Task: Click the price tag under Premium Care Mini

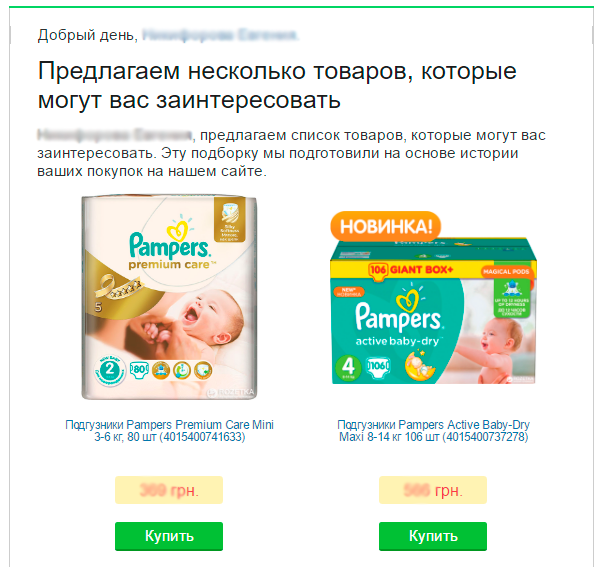Action: click(169, 490)
